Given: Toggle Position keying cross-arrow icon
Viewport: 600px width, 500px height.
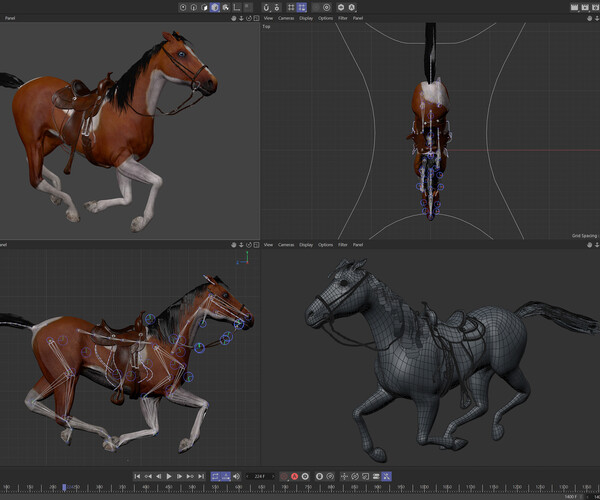Looking at the screenshot, I should (344, 476).
